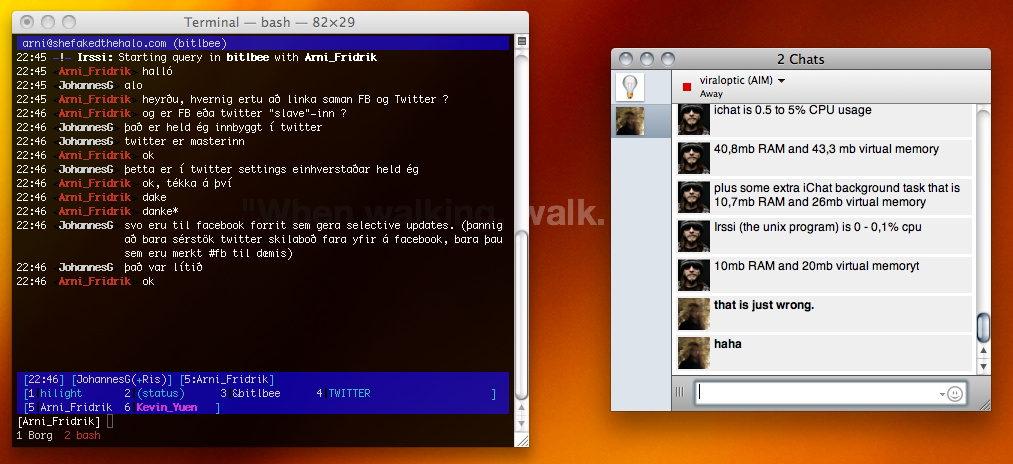
Task: Click the 'danke*' message line
Action: click(160, 211)
